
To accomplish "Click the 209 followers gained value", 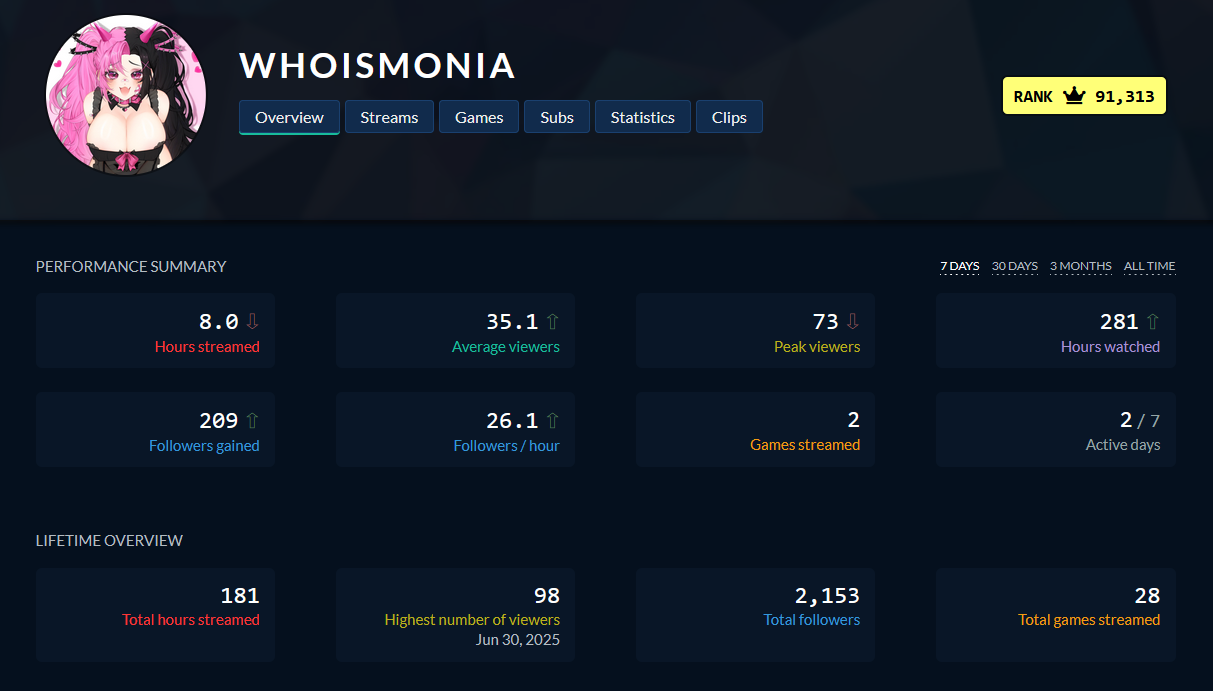I will tap(219, 421).
